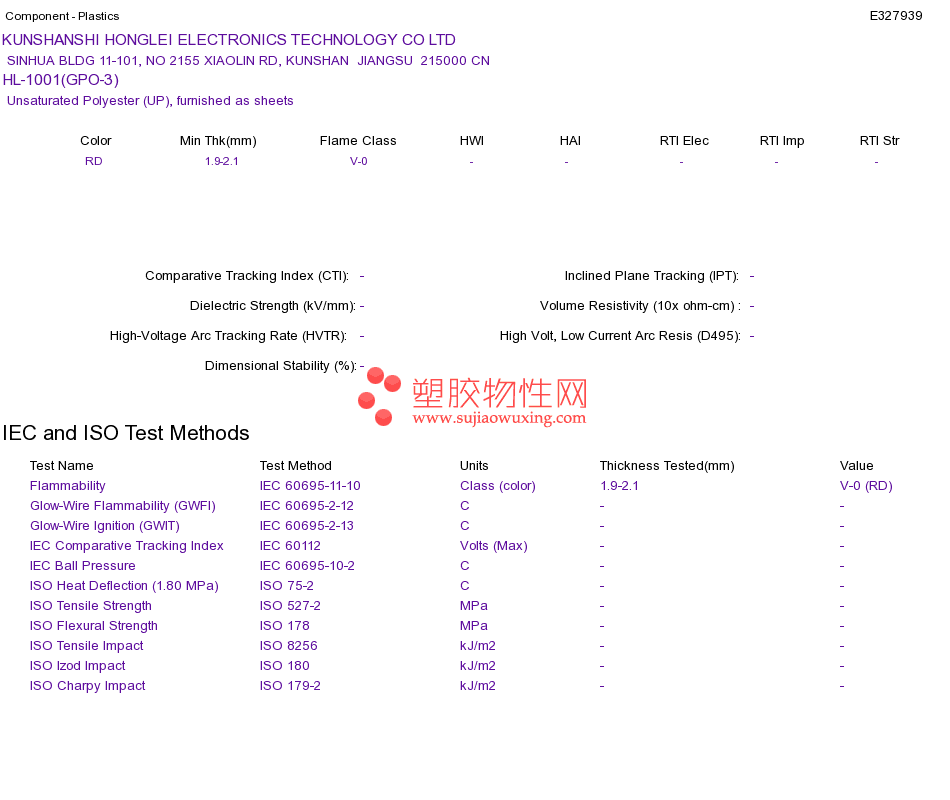The height and width of the screenshot is (800, 950).
Task: Click test method IEC 60695-10-2
Action: tap(307, 565)
